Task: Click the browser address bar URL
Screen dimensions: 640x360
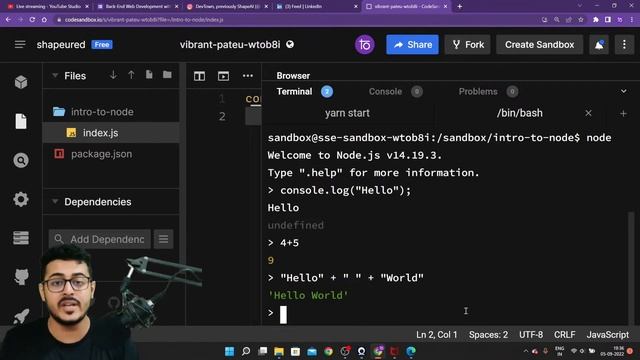Action: [x=144, y=20]
